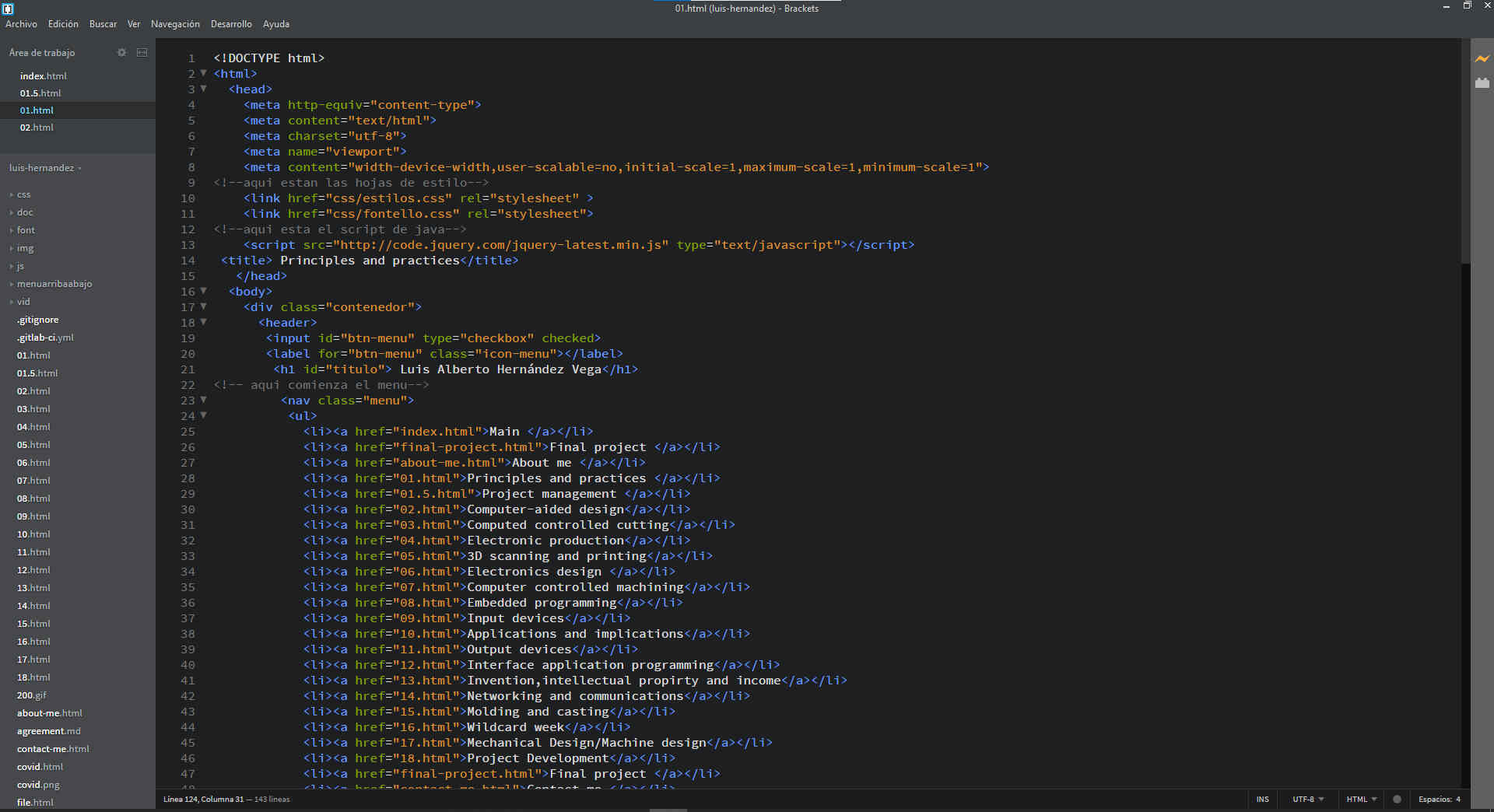Open the Archivo menu
This screenshot has width=1494, height=812.
tap(21, 24)
